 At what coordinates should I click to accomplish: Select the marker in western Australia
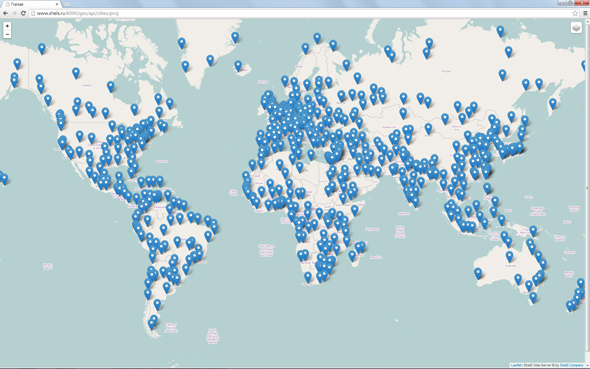pos(478,273)
